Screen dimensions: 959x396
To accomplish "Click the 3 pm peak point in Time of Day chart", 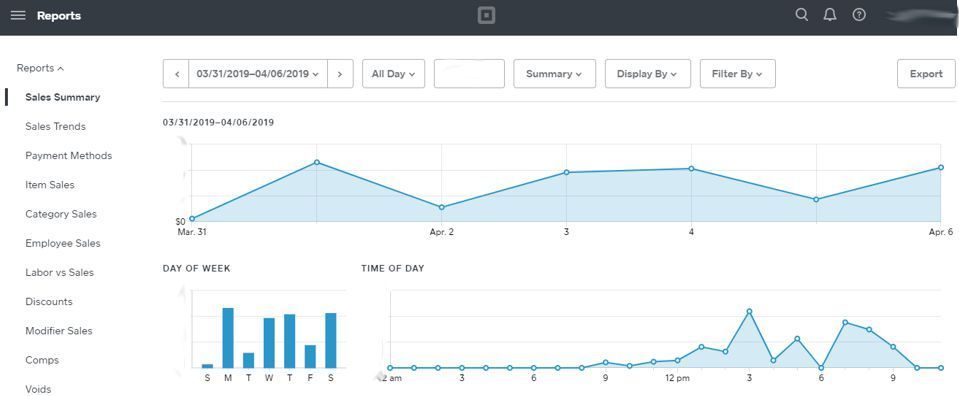I will 749,312.
